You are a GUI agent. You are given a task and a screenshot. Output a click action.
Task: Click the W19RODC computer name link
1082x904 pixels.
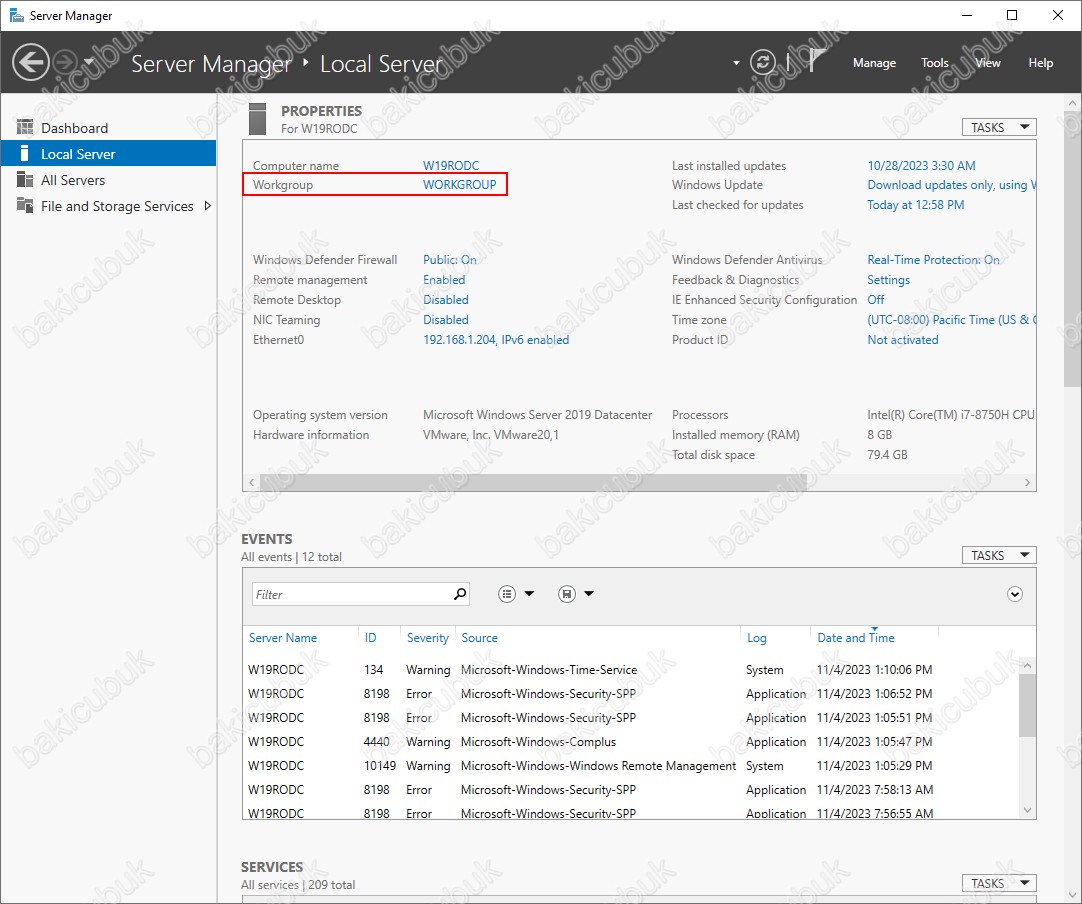click(x=451, y=166)
